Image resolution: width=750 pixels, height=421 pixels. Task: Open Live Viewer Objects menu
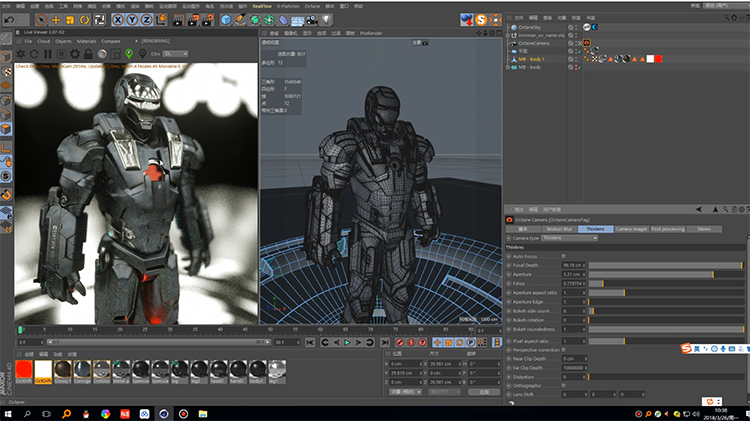[63, 41]
